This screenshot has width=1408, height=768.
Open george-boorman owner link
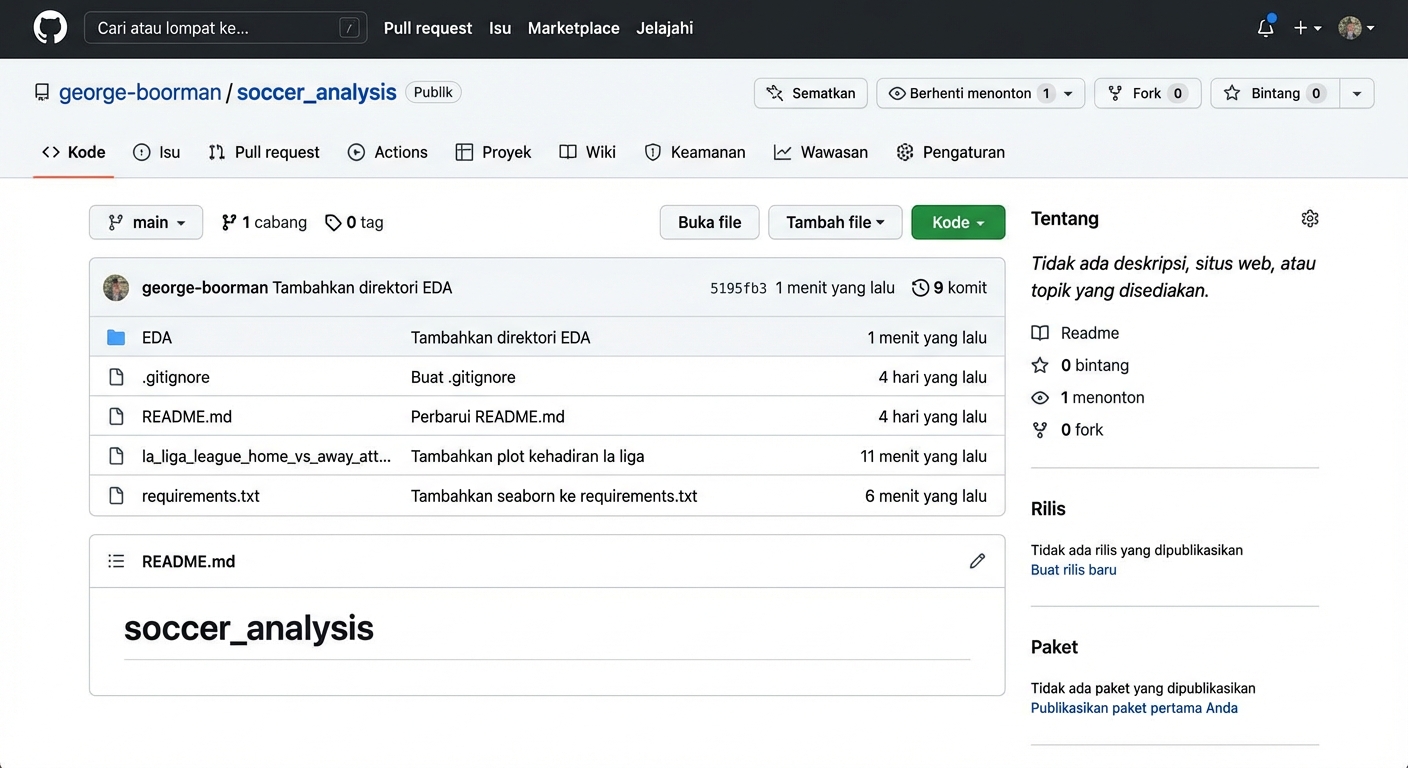[140, 93]
